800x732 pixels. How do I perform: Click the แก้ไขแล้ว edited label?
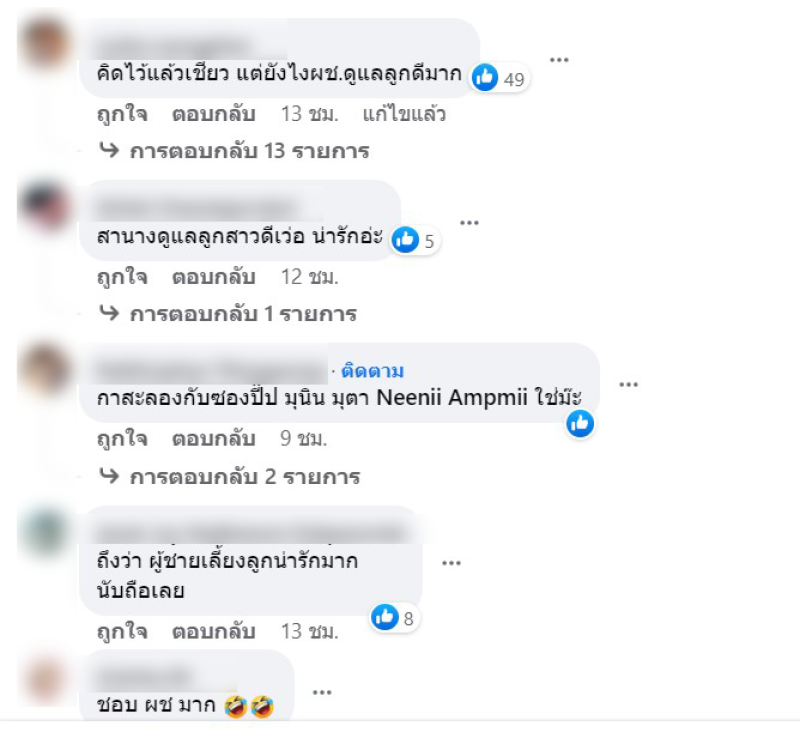click(404, 114)
